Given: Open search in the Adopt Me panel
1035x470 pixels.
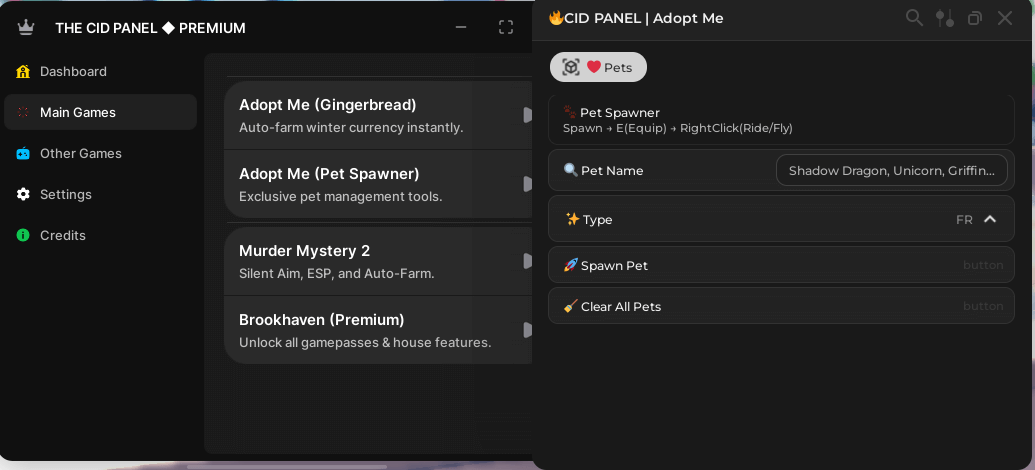Looking at the screenshot, I should tap(914, 18).
